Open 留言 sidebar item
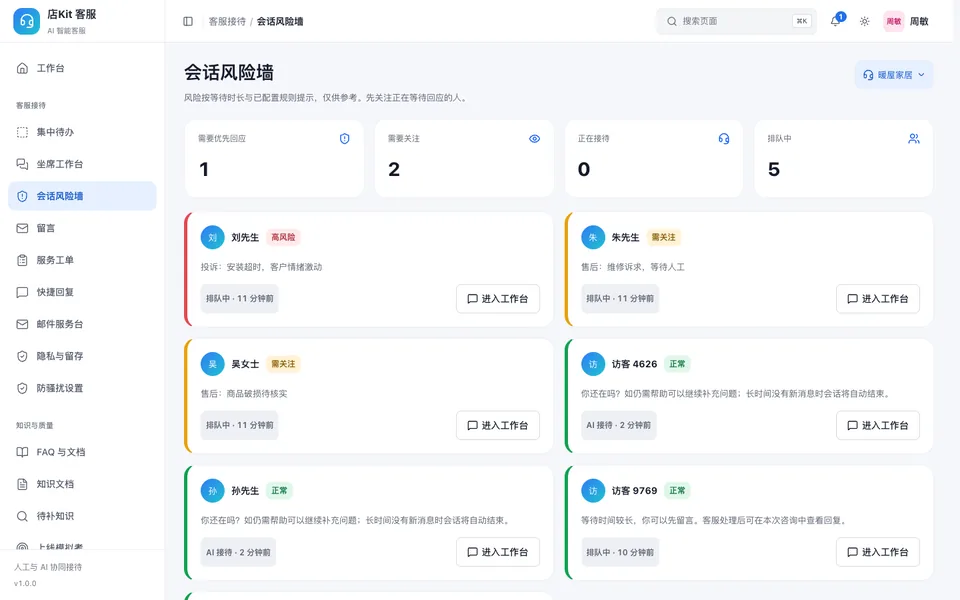 tap(82, 228)
